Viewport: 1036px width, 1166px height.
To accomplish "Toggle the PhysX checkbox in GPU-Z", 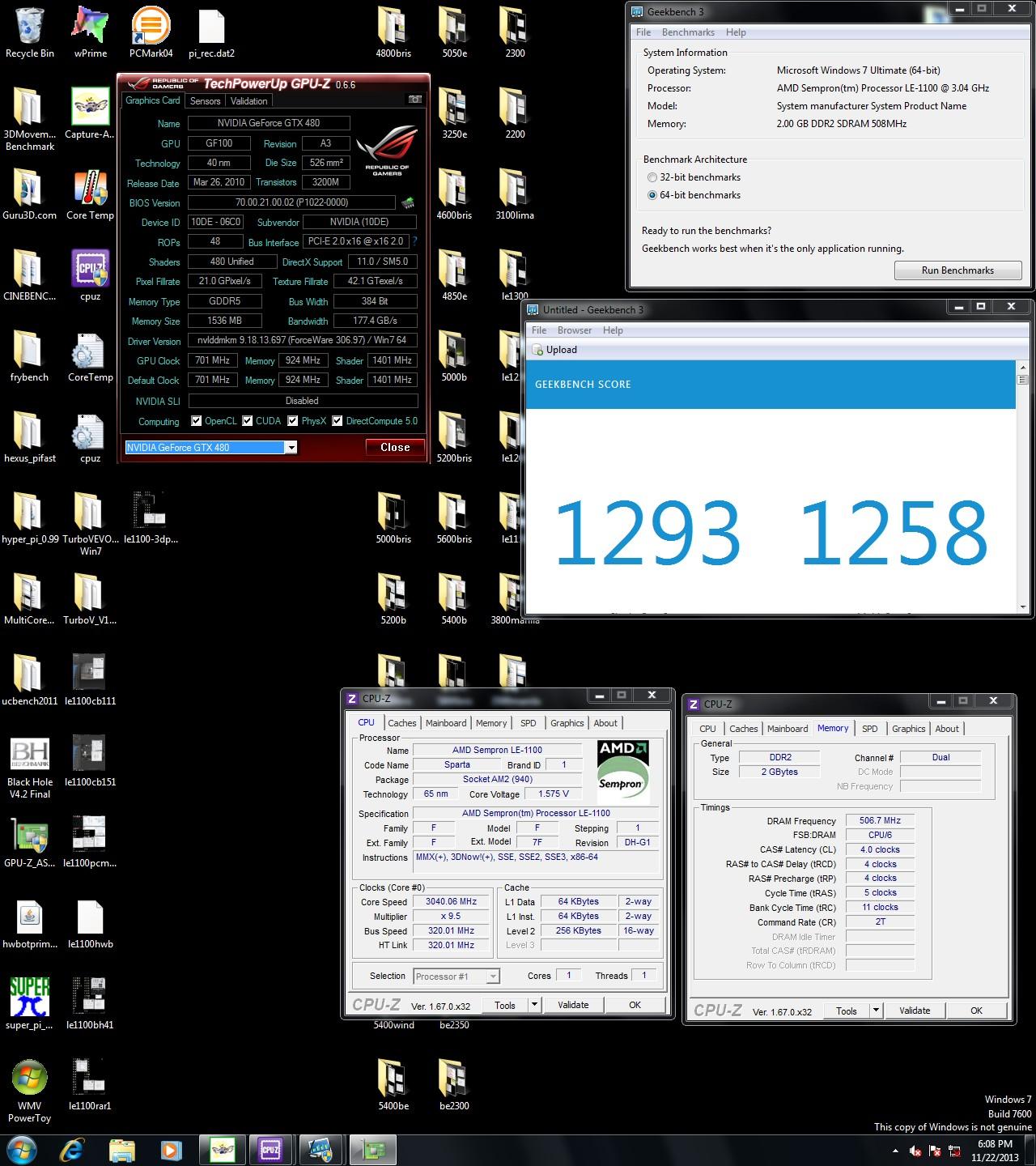I will 293,421.
